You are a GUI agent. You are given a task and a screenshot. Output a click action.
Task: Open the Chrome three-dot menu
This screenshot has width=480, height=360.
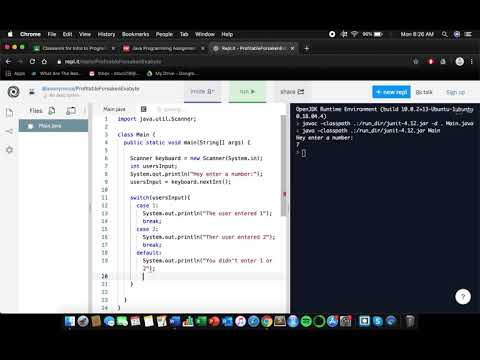point(471,62)
